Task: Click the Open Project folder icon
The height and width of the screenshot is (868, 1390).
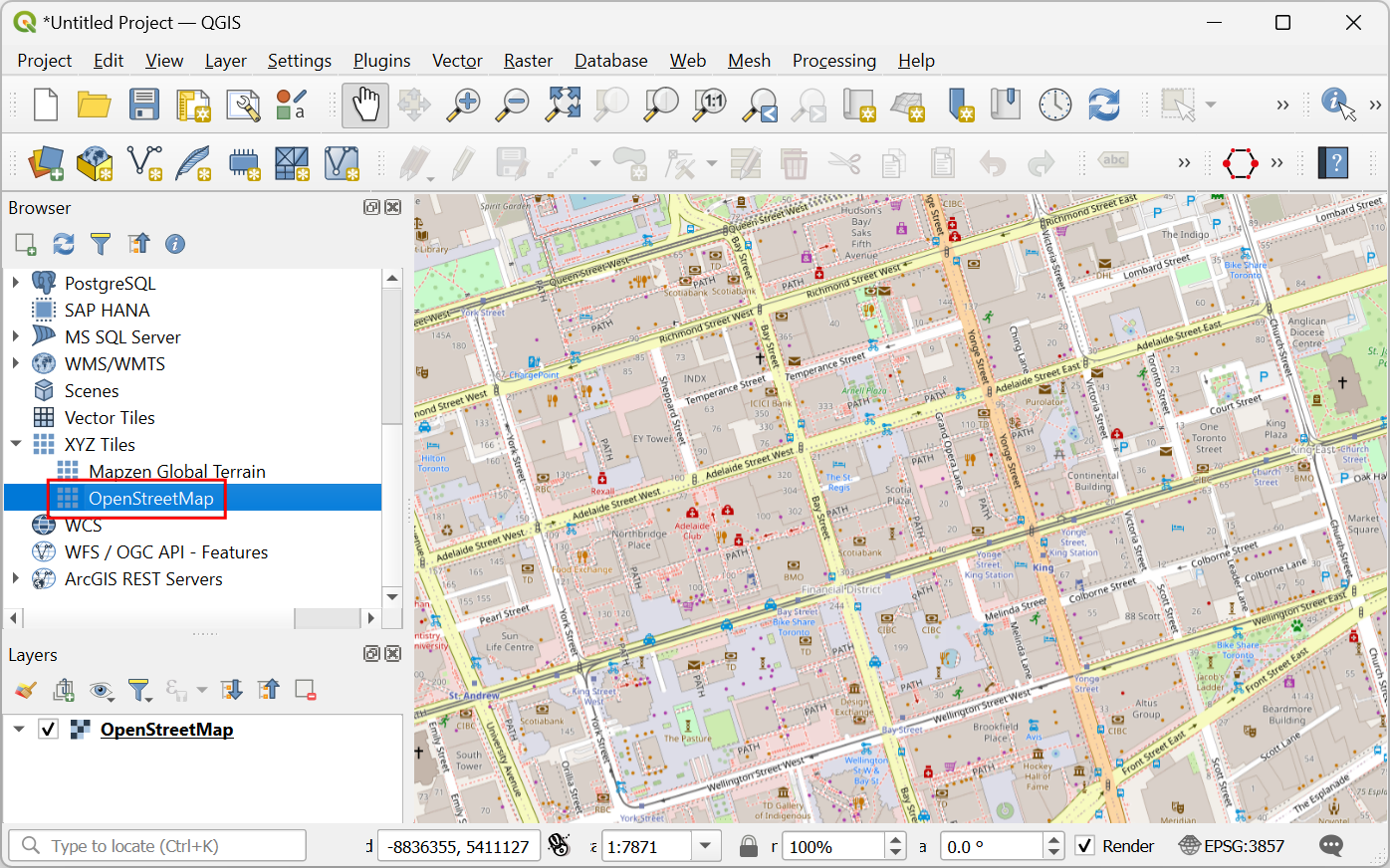Action: pyautogui.click(x=95, y=105)
